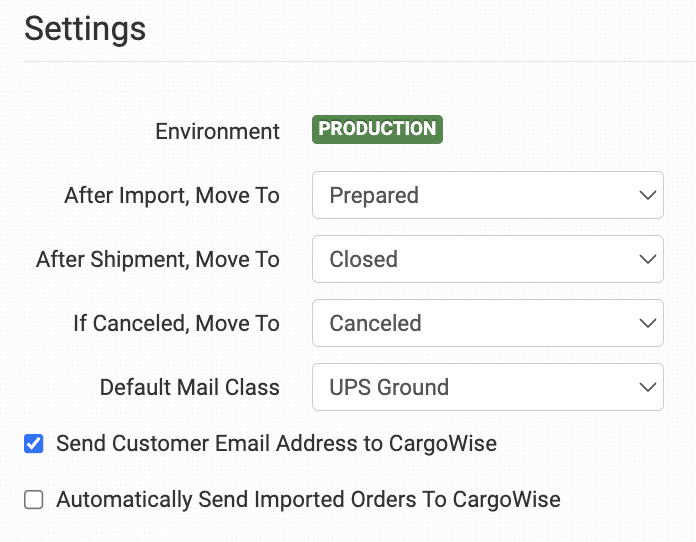The image size is (696, 542).
Task: Uncheck Send Customer Email Address checkbox
Action: [34, 444]
